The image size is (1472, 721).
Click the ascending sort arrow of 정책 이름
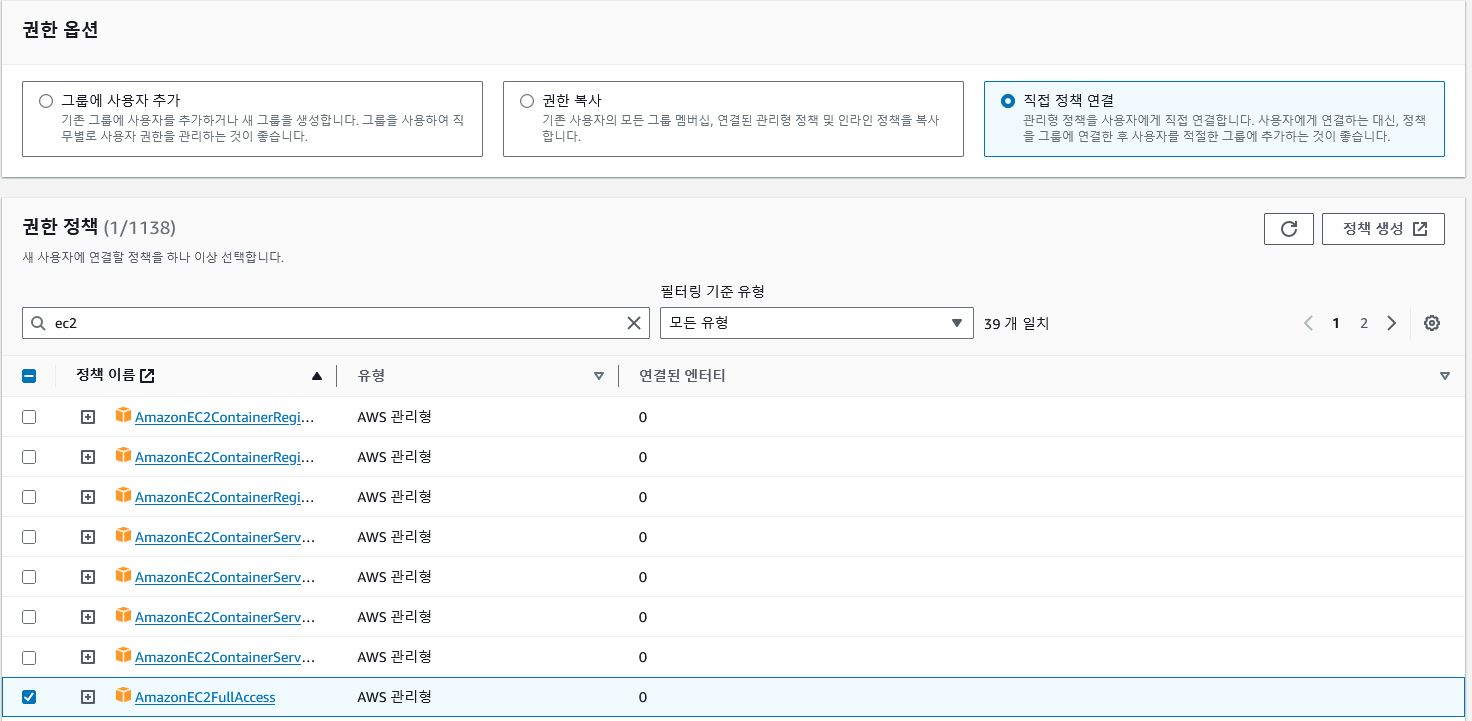[317, 376]
